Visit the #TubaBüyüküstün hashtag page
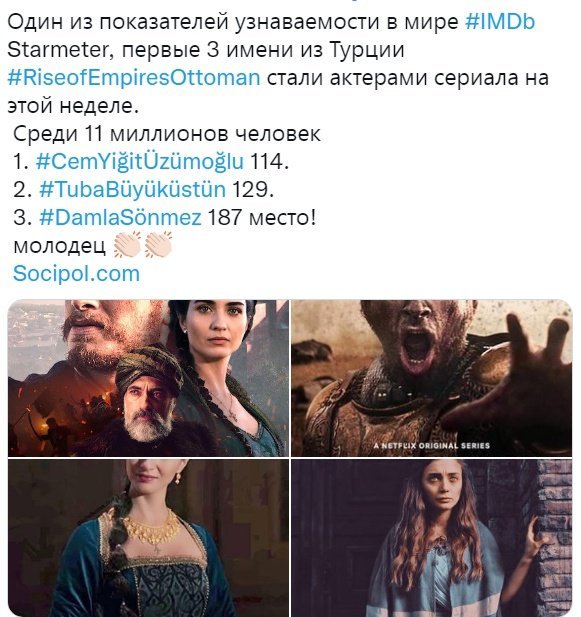 tap(133, 189)
